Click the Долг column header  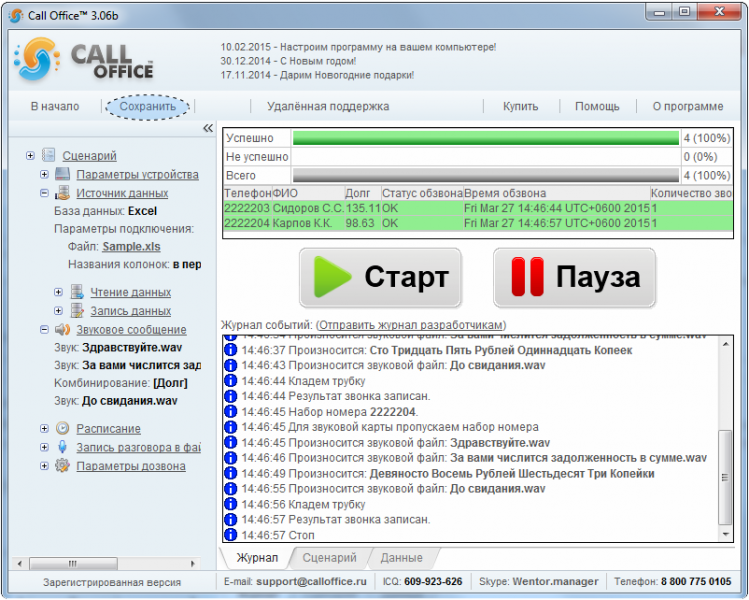pyautogui.click(x=363, y=193)
